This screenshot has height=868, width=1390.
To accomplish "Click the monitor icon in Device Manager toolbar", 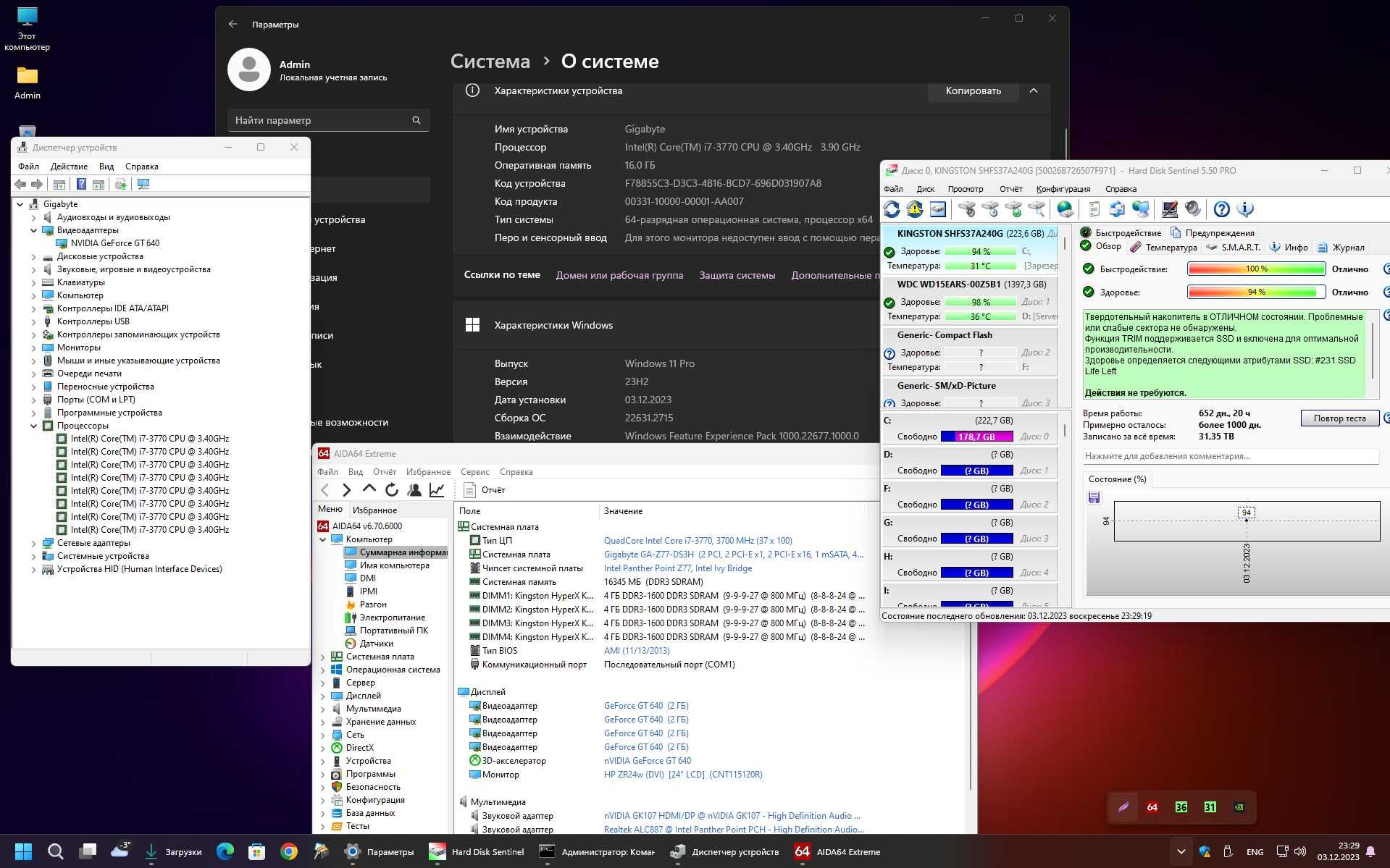I will coord(143,185).
